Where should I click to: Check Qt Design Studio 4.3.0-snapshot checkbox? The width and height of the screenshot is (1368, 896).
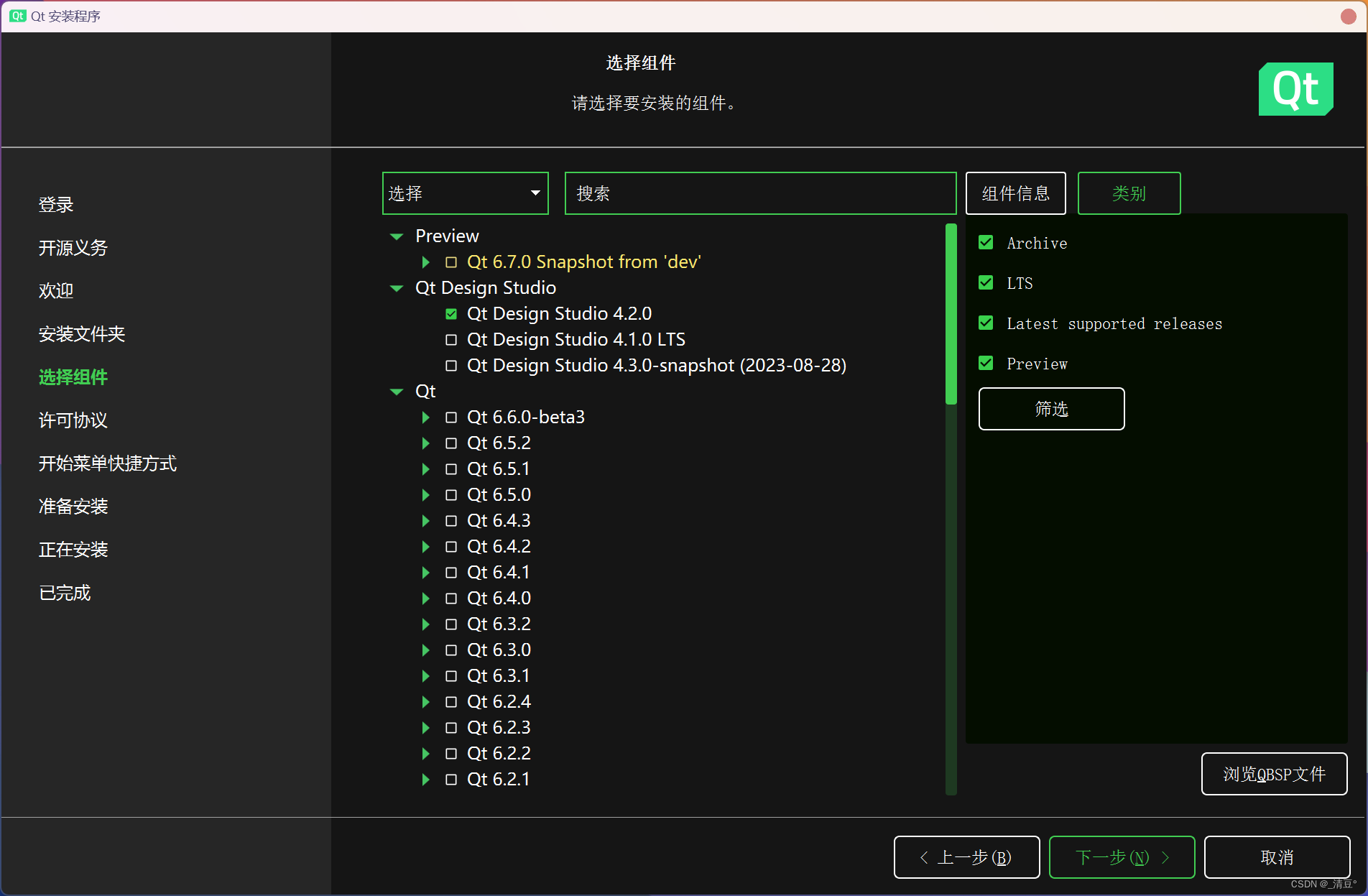[451, 366]
